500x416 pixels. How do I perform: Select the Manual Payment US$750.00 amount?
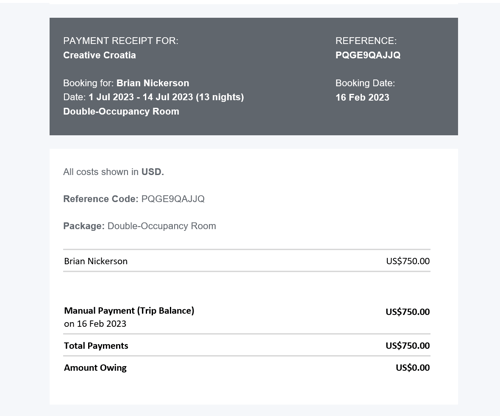pyautogui.click(x=407, y=312)
